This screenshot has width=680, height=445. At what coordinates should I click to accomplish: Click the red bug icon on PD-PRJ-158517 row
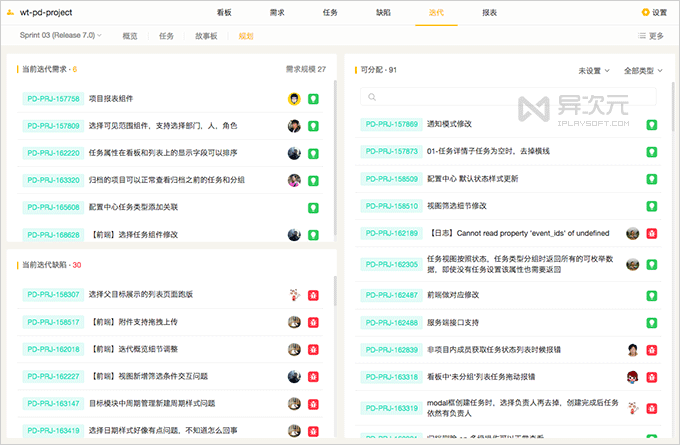pyautogui.click(x=313, y=322)
